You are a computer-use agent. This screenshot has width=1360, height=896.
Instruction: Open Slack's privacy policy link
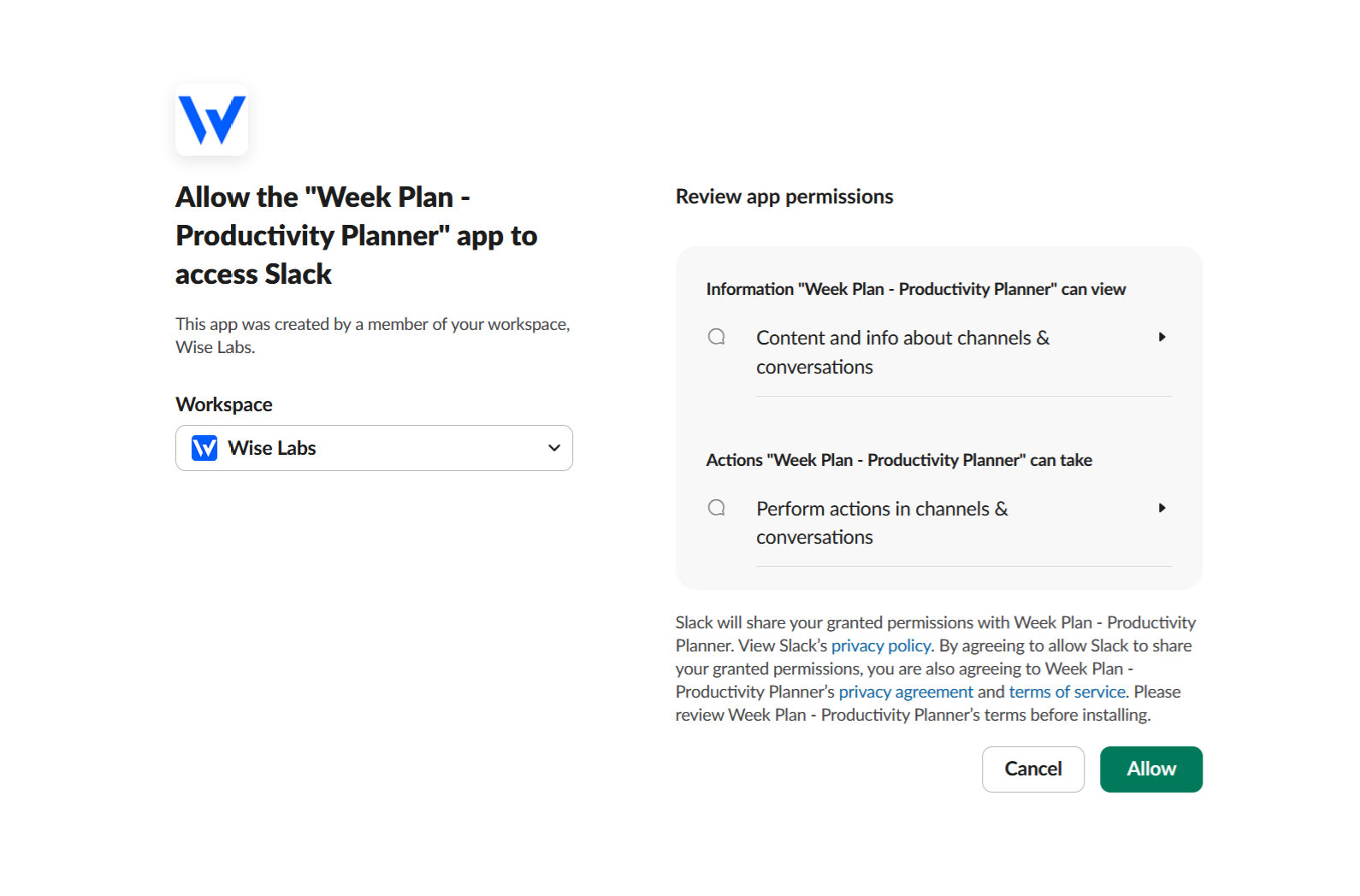(880, 645)
